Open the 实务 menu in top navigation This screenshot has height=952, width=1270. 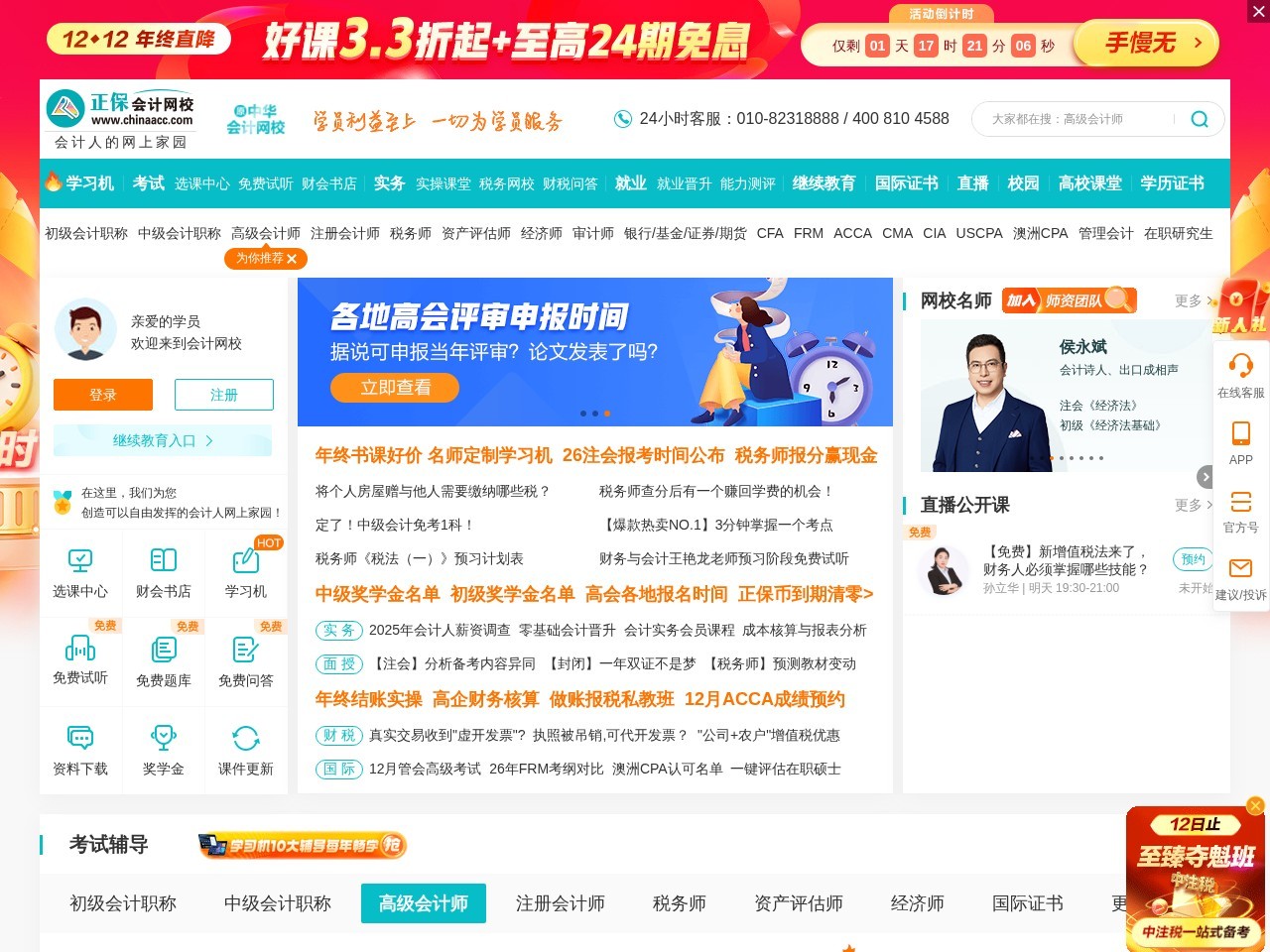389,183
